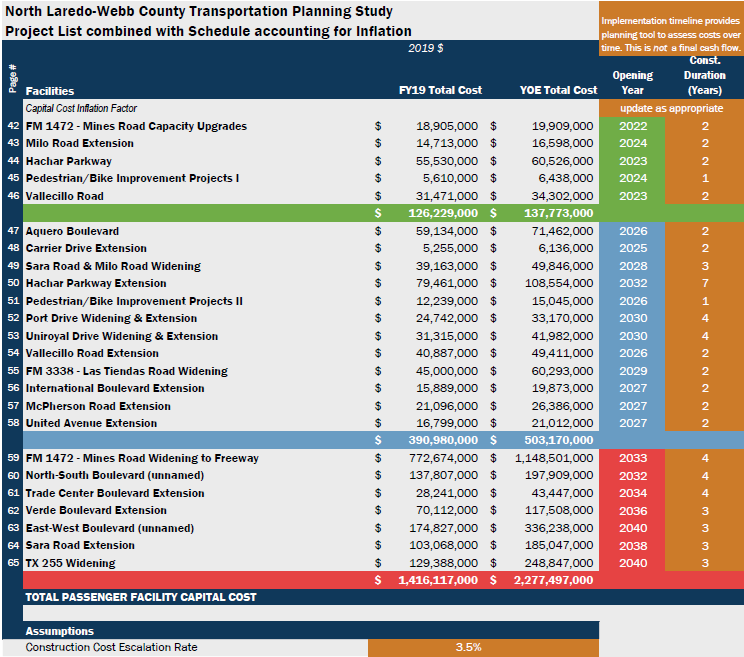Click the red subtotal 2,277,497,000 cell
Screen dimensions: 744x657
[546, 580]
